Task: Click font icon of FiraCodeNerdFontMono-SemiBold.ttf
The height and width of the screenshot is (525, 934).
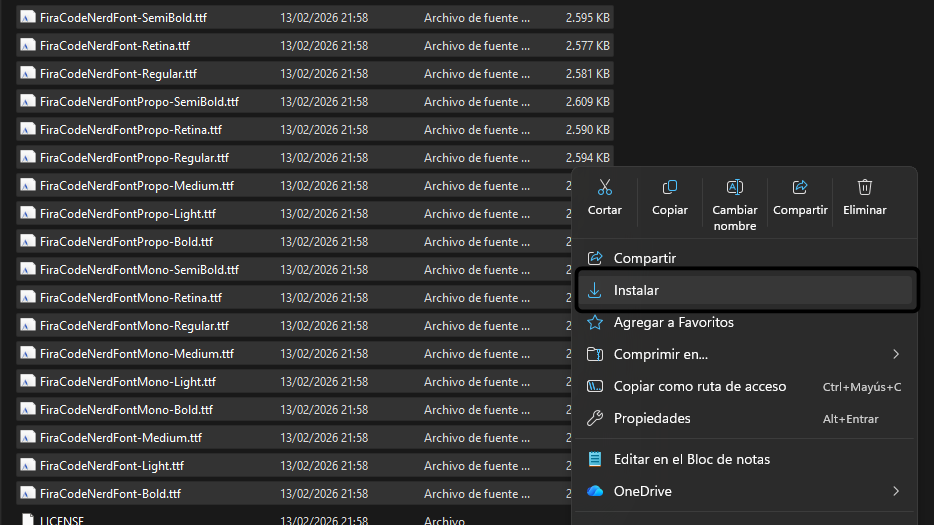Action: pyautogui.click(x=27, y=269)
